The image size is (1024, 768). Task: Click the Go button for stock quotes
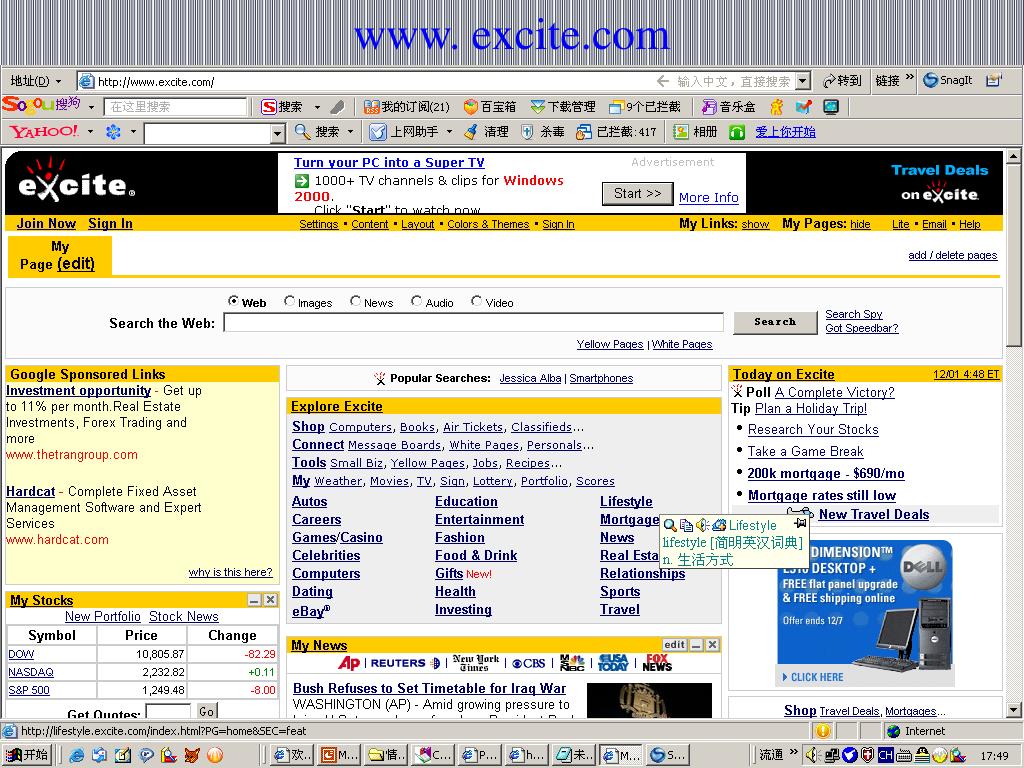pyautogui.click(x=206, y=711)
